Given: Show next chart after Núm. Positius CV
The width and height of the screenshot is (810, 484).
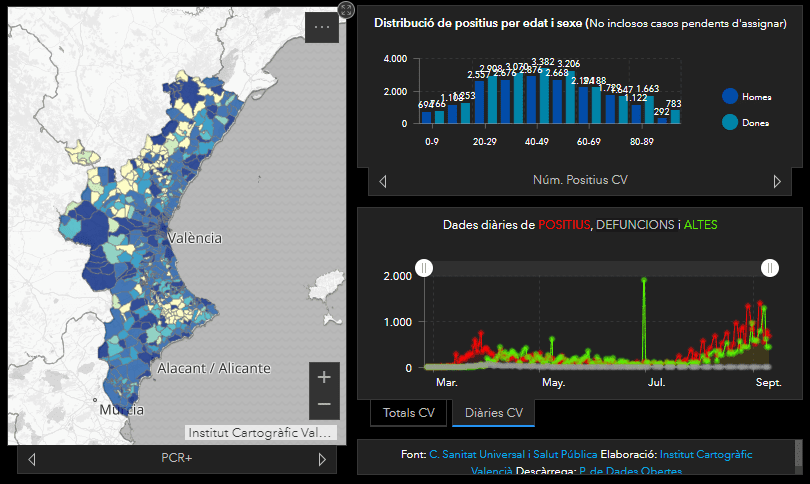Looking at the screenshot, I should coord(777,181).
